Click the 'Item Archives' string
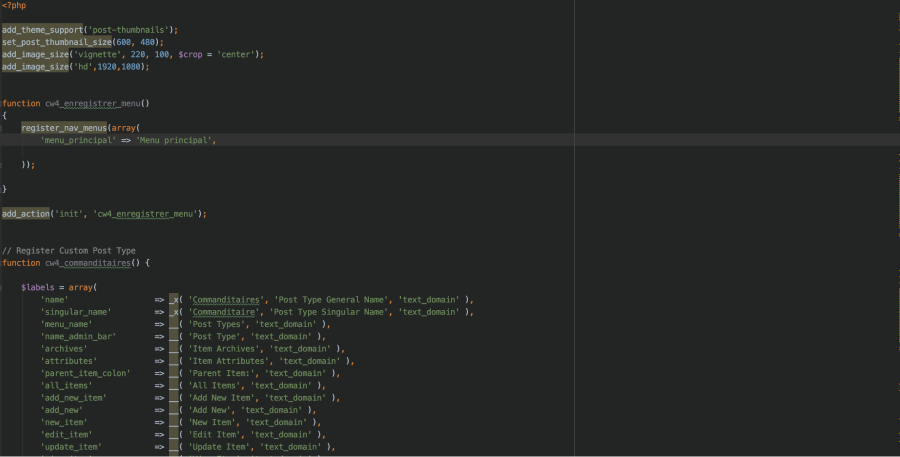 (227, 348)
